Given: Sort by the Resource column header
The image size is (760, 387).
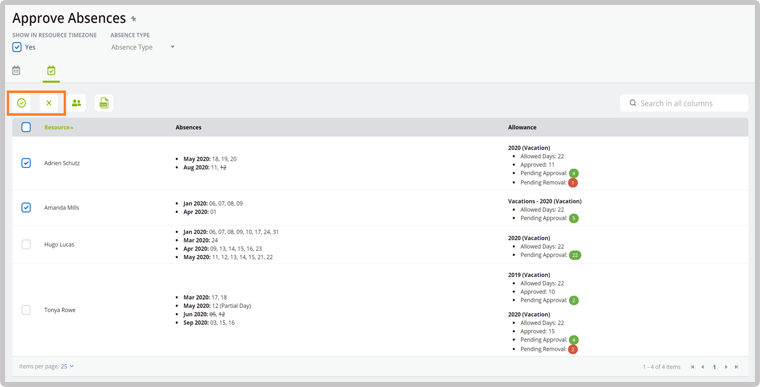Looking at the screenshot, I should coord(59,128).
